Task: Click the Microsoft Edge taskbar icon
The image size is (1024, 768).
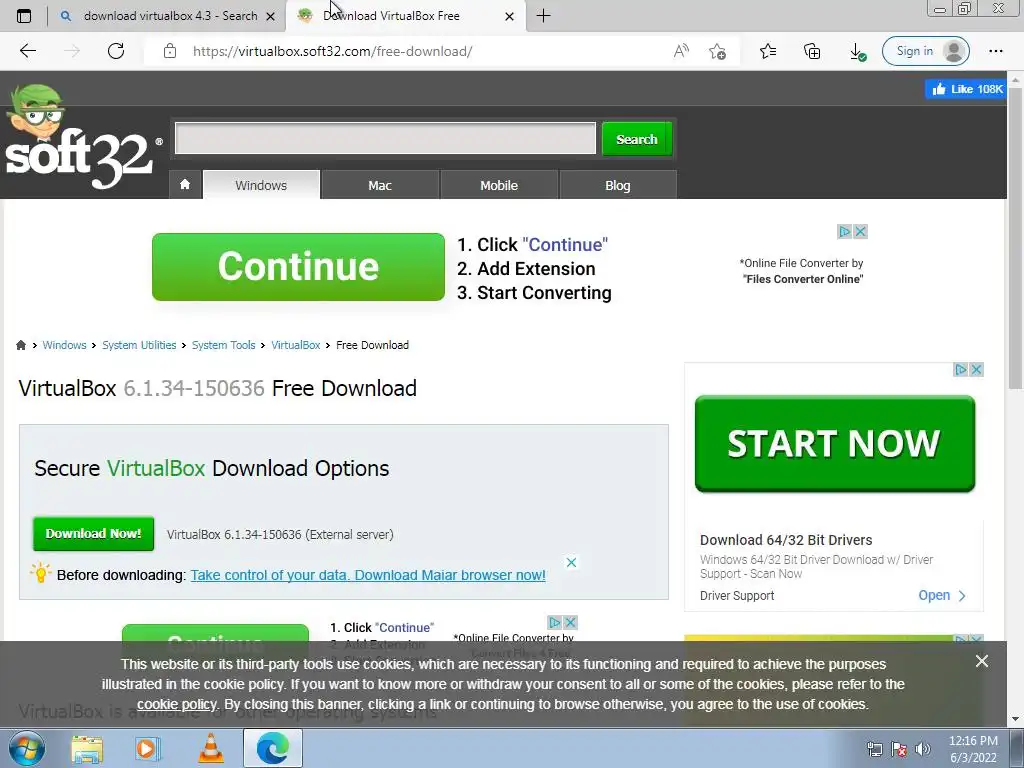Action: pyautogui.click(x=273, y=748)
